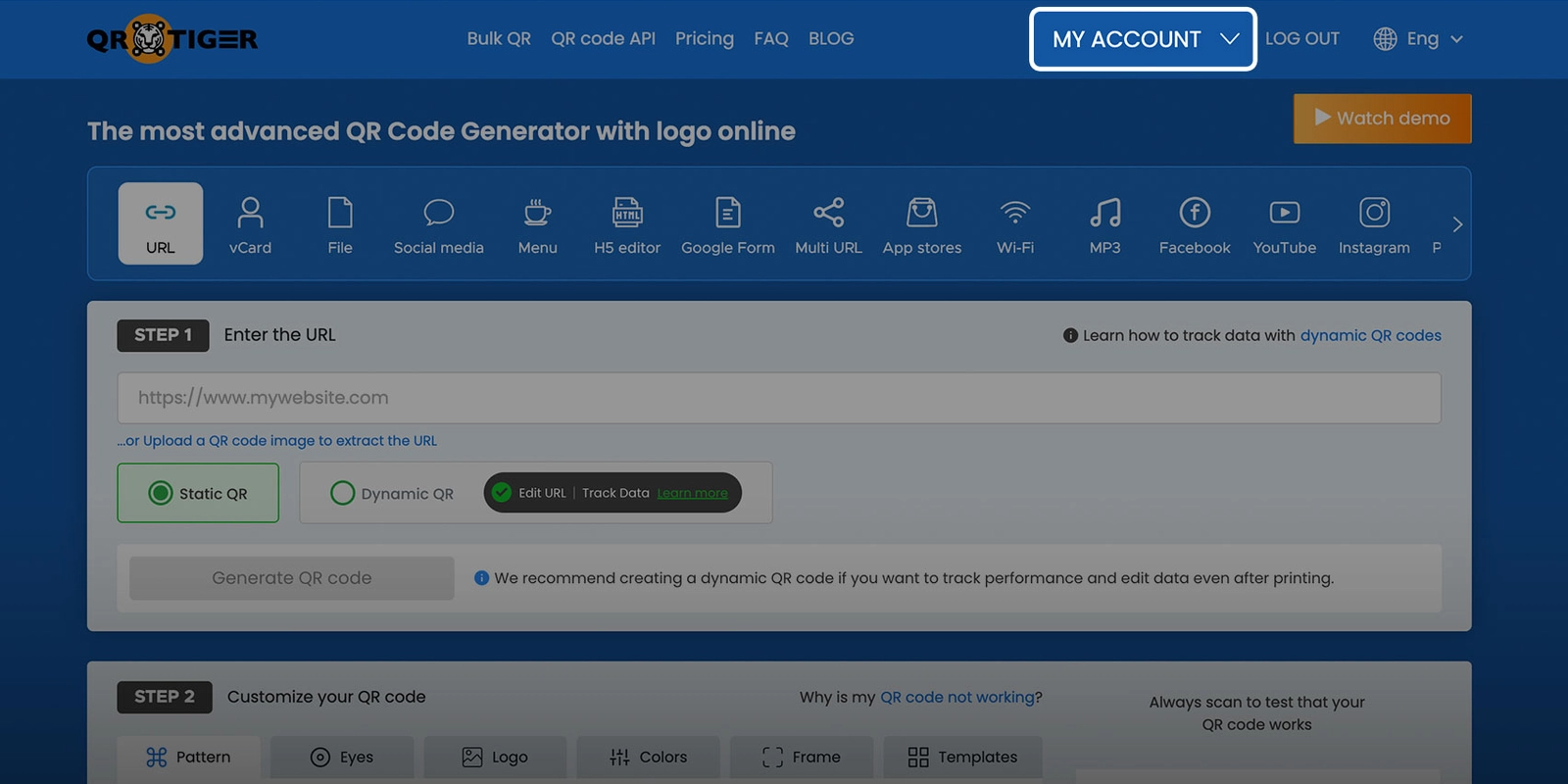The height and width of the screenshot is (784, 1568).
Task: Select the Static QR radio button
Action: coord(162,493)
